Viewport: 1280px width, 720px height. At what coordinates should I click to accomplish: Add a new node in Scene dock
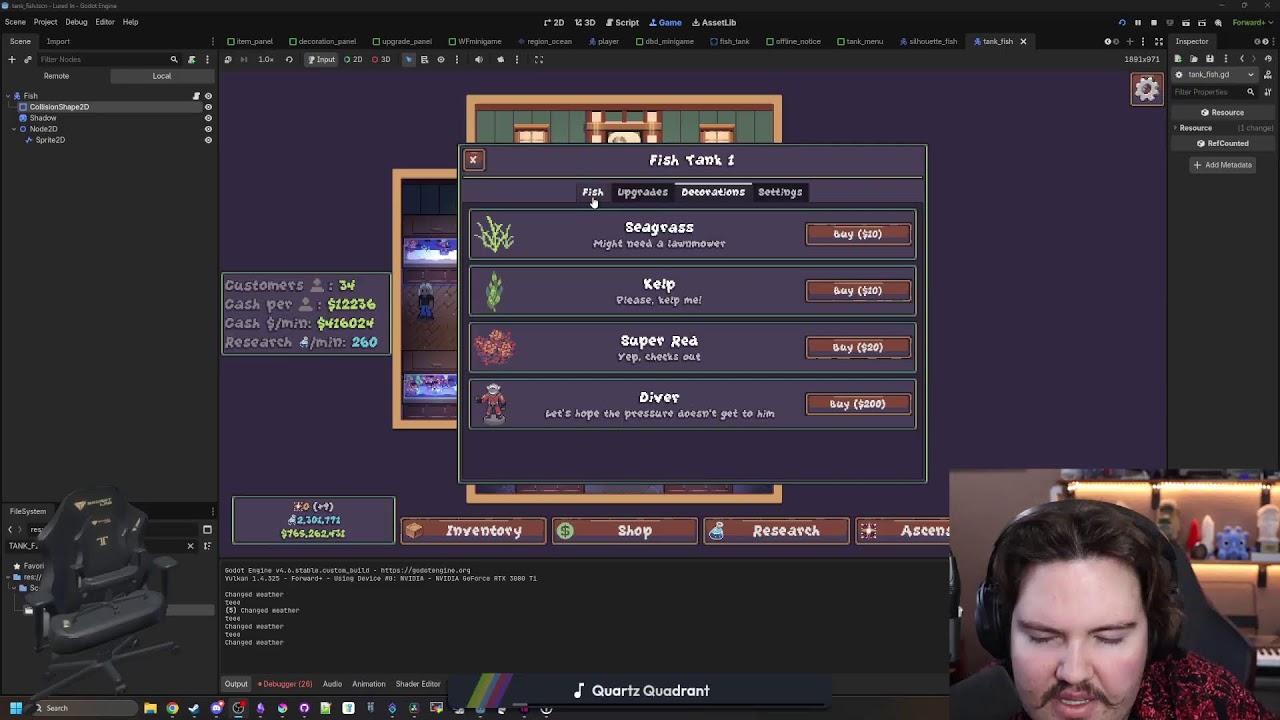(x=12, y=59)
